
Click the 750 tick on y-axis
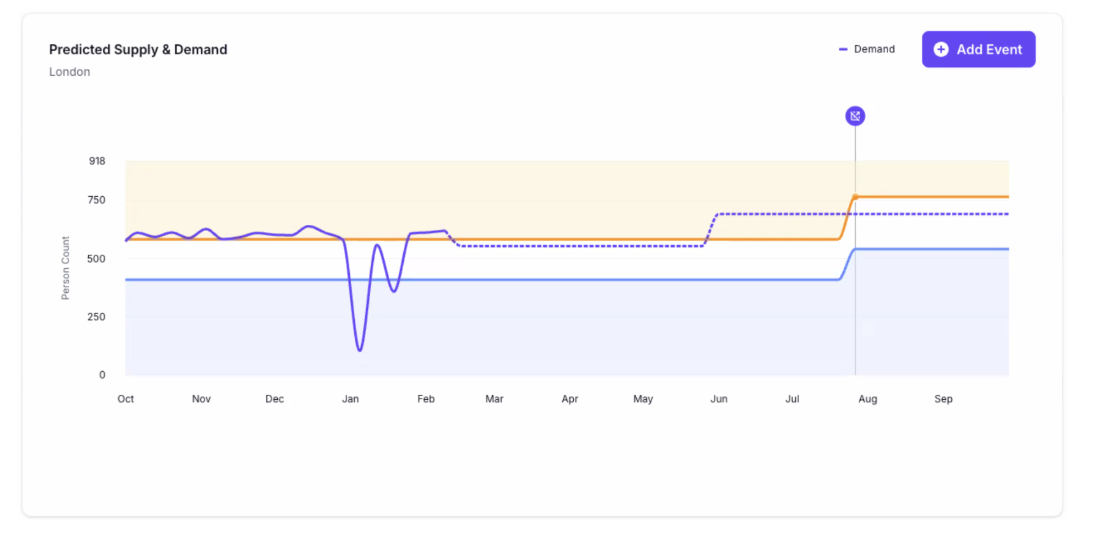point(96,200)
